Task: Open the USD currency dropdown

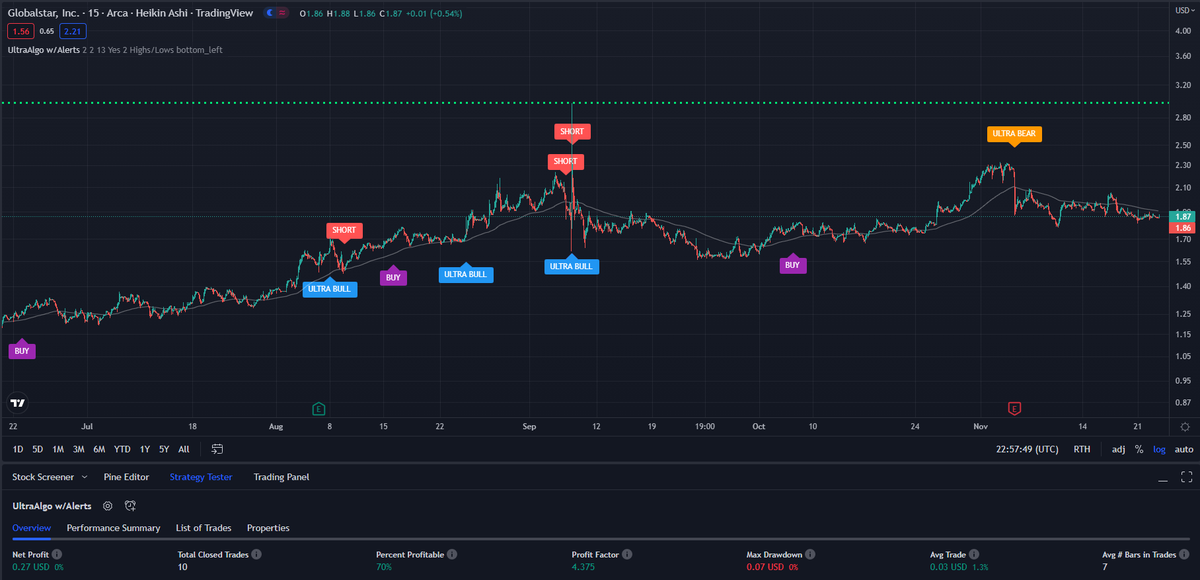Action: click(1183, 10)
